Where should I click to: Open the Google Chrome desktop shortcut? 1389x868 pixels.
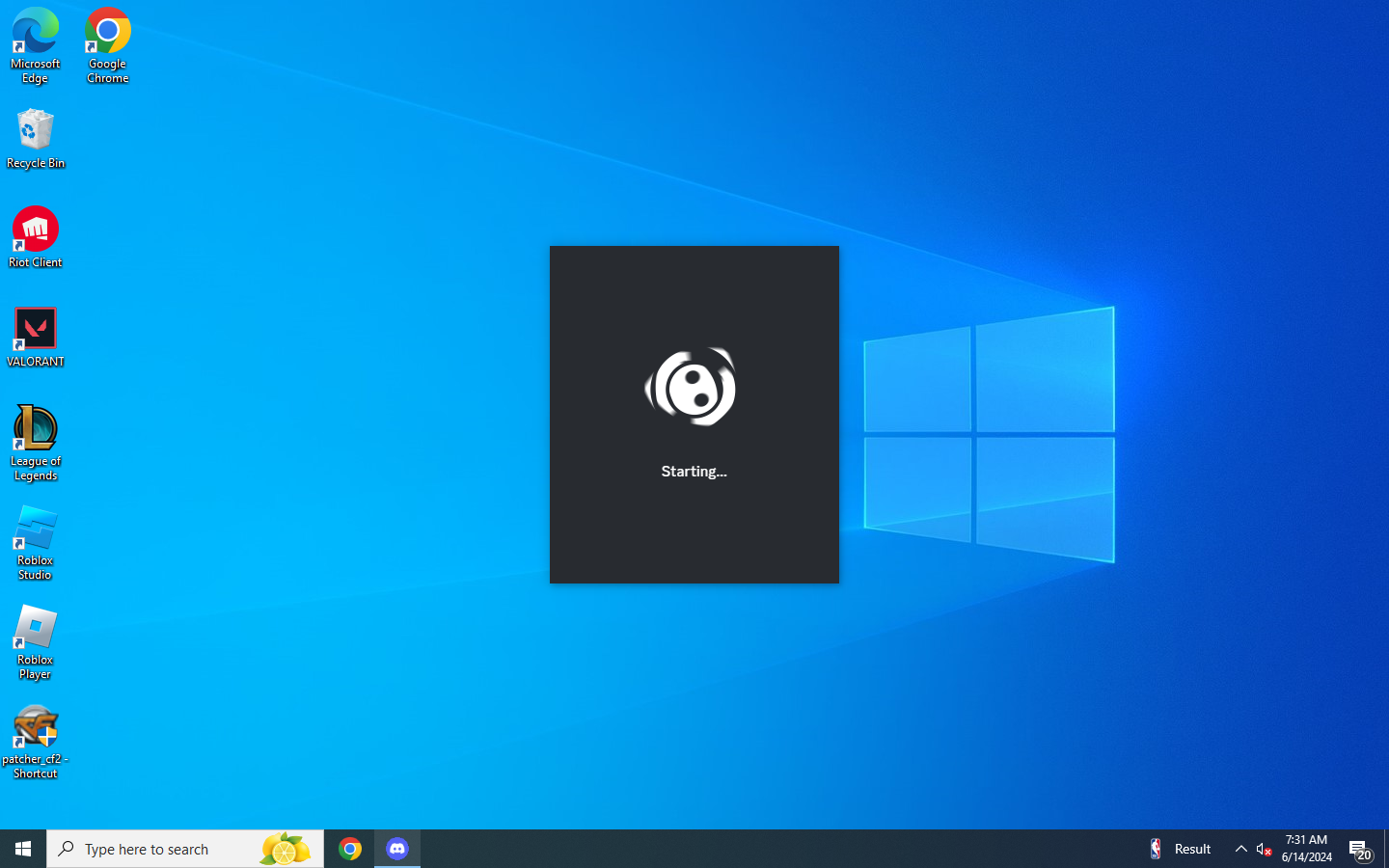[x=108, y=45]
